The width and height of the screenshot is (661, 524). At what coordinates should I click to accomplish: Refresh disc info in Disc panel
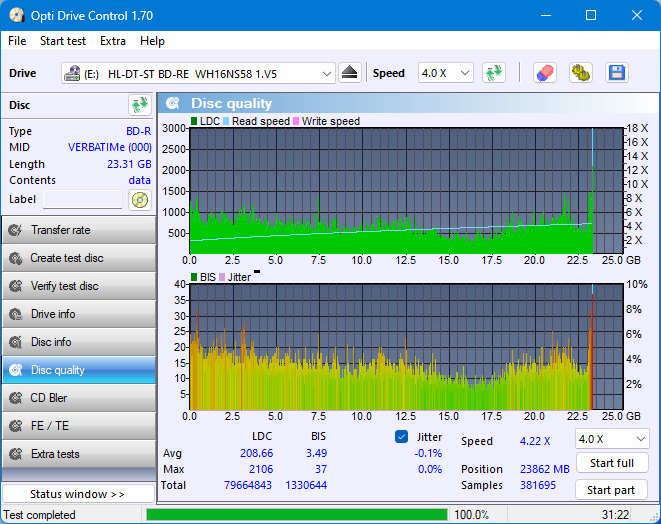(140, 105)
